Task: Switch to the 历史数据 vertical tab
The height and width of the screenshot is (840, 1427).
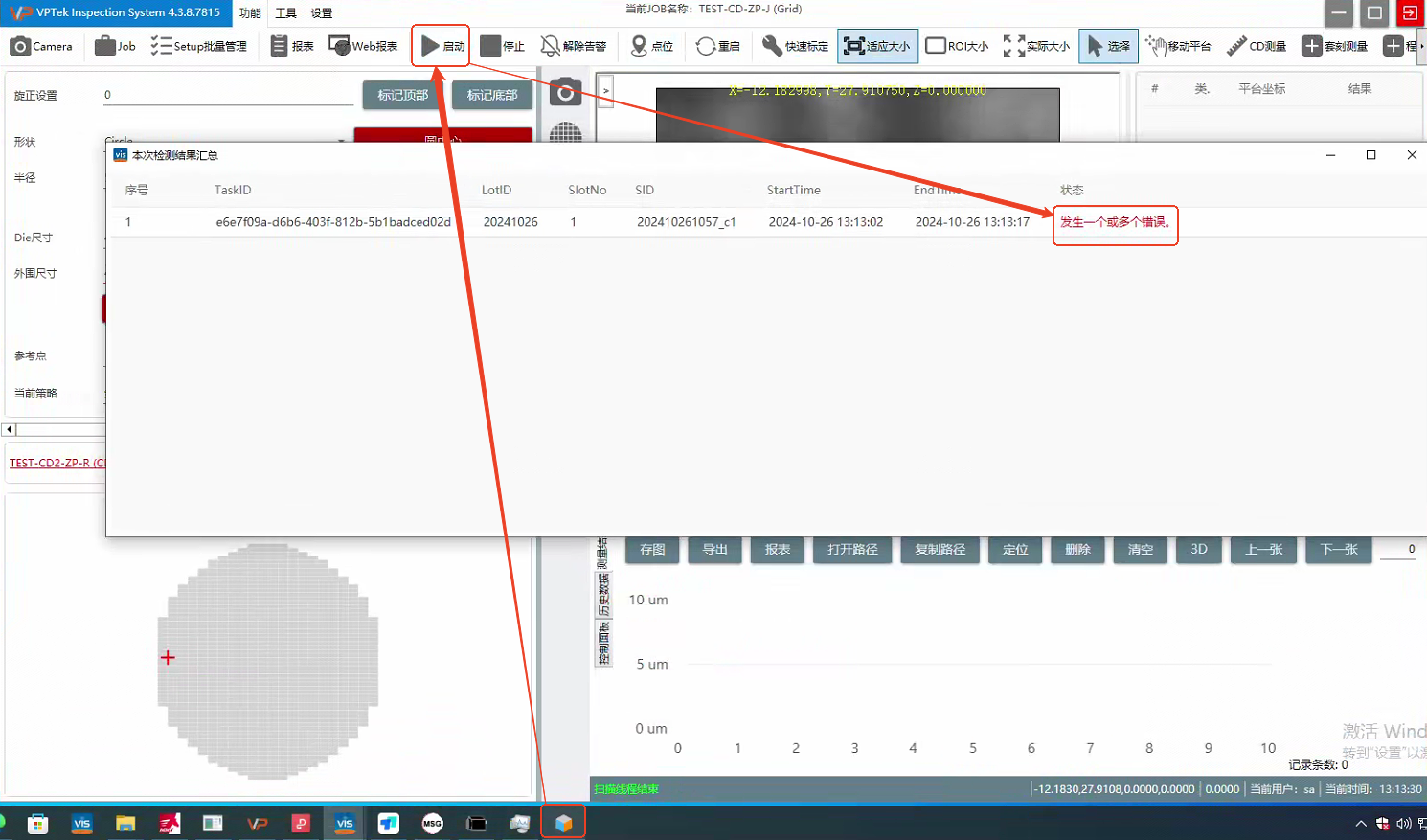Action: click(x=603, y=595)
